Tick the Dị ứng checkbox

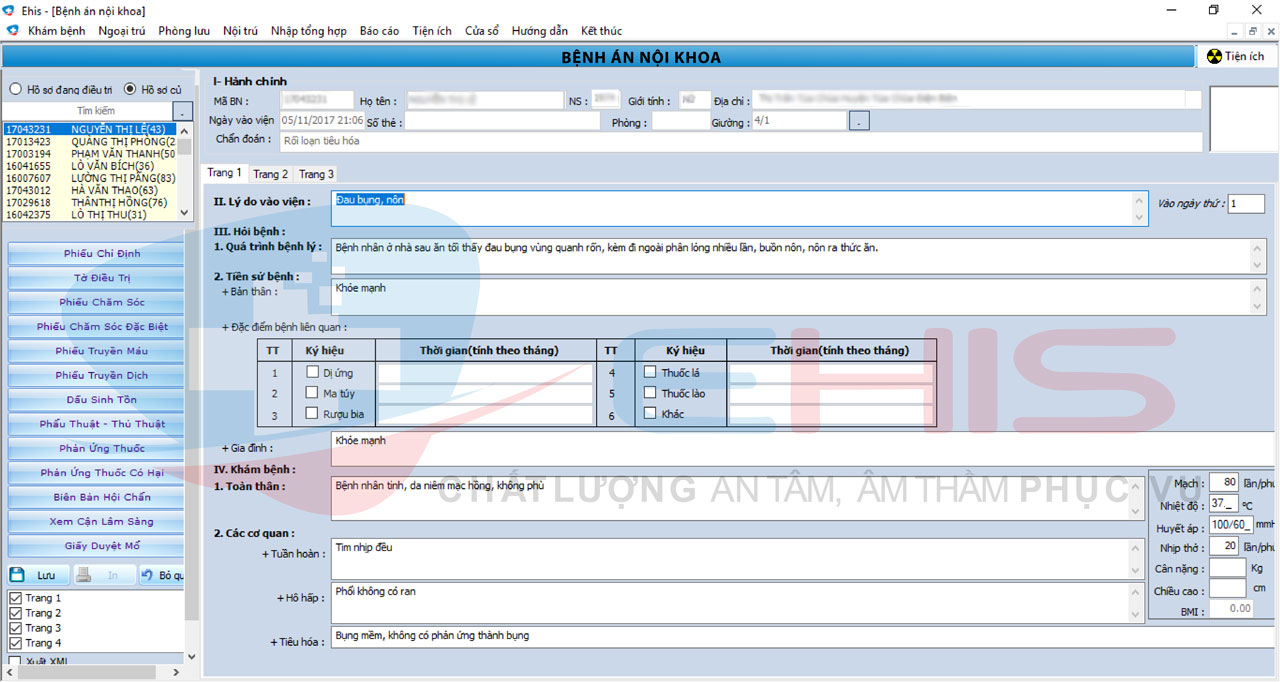click(x=313, y=372)
